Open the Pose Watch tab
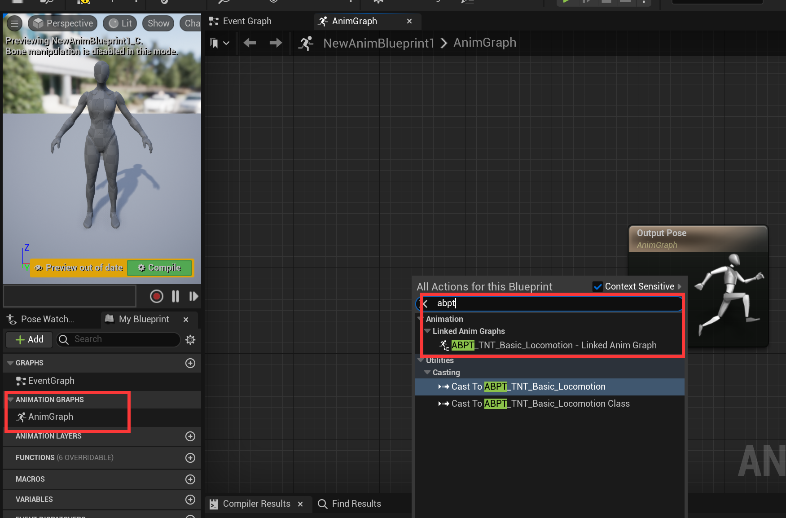Image resolution: width=786 pixels, height=518 pixels. point(41,319)
